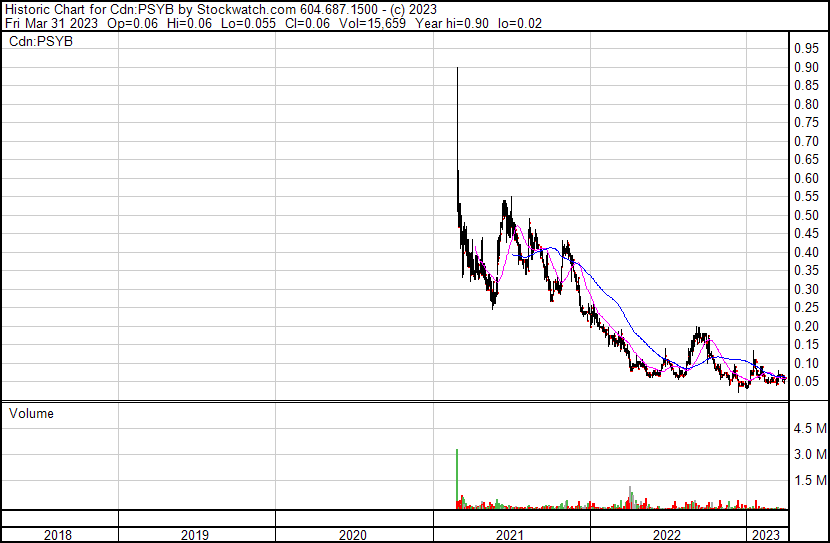Click the 2020 year label on the time axis
This screenshot has height=543, width=830.
tap(353, 535)
